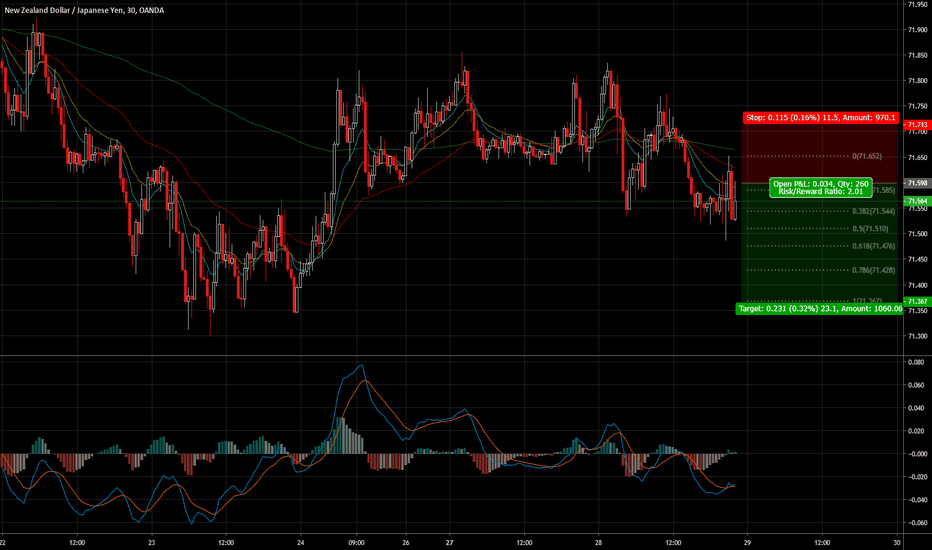Click the date label 26 on the time axis

coord(405,542)
